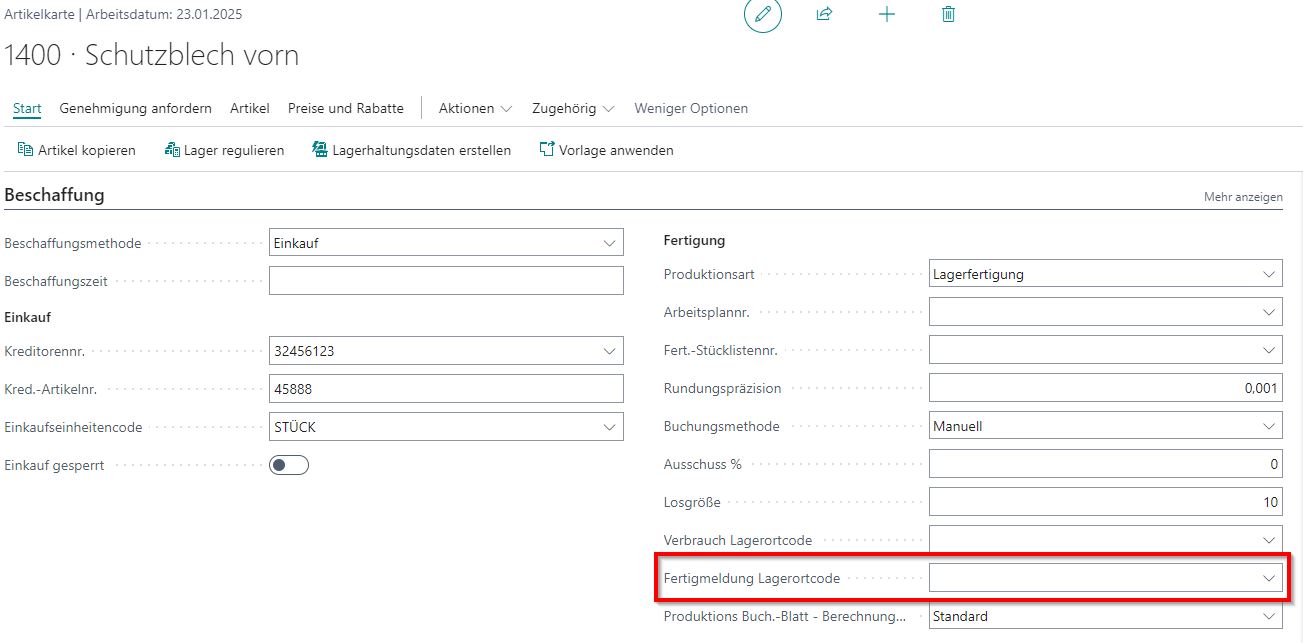Open the Fert.-Stücklistennr. dropdown
Viewport: 1303px width, 643px height.
tap(1269, 350)
